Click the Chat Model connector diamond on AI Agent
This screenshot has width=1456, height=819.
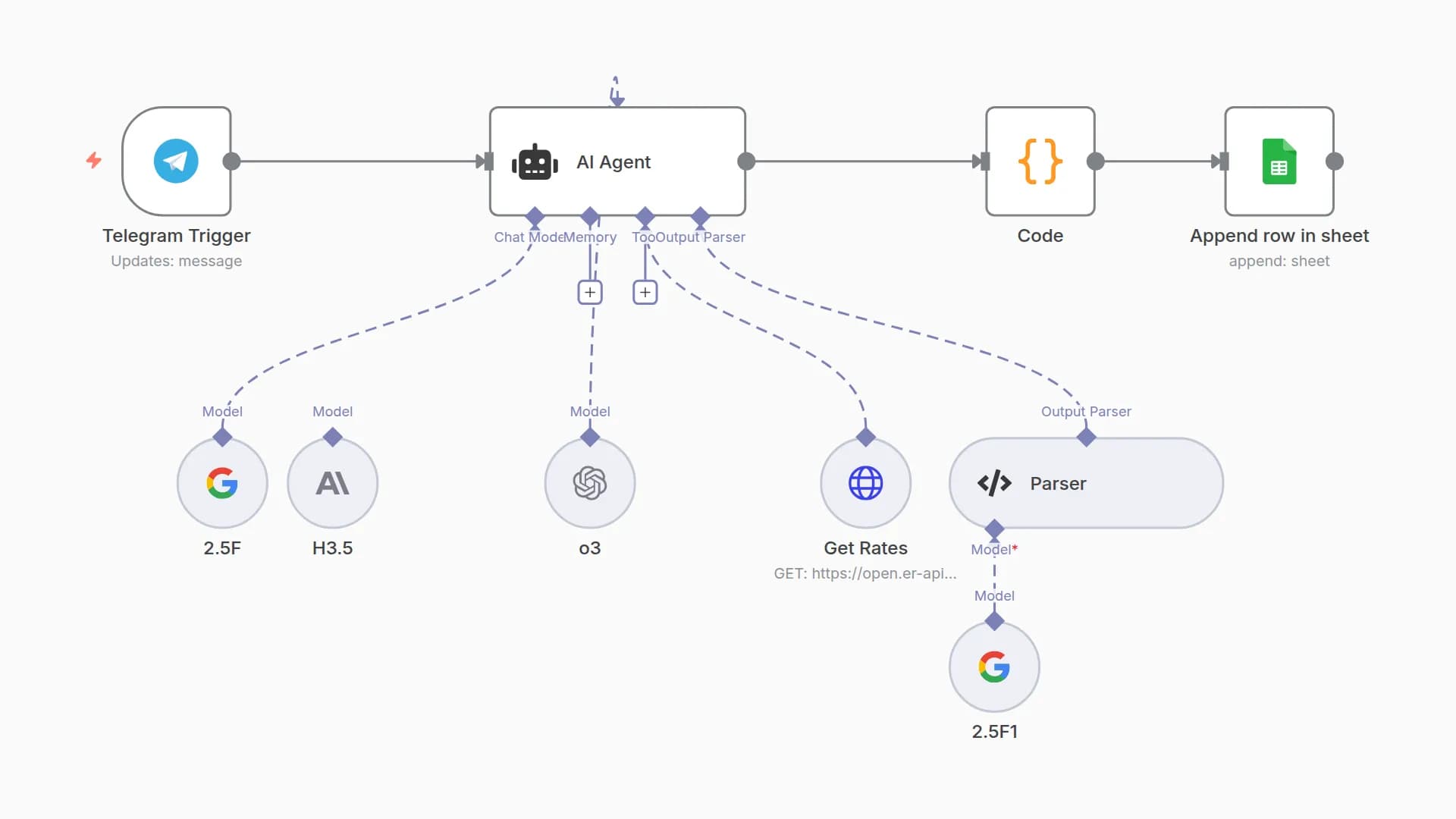coord(535,217)
